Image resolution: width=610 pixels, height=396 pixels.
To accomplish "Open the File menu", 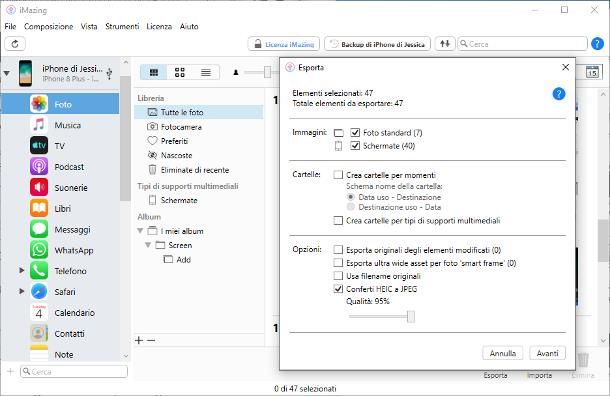I will 11,26.
